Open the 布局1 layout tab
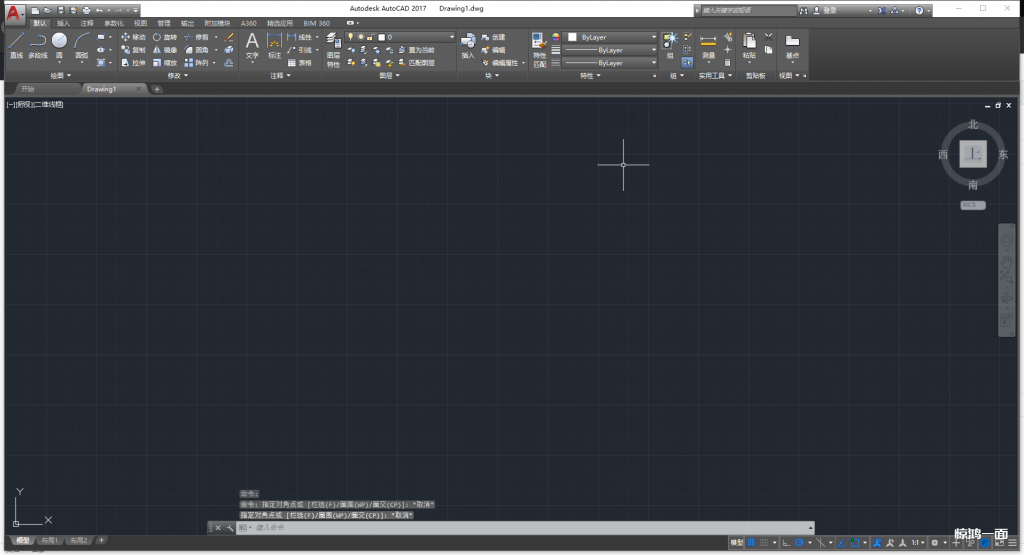 point(48,540)
